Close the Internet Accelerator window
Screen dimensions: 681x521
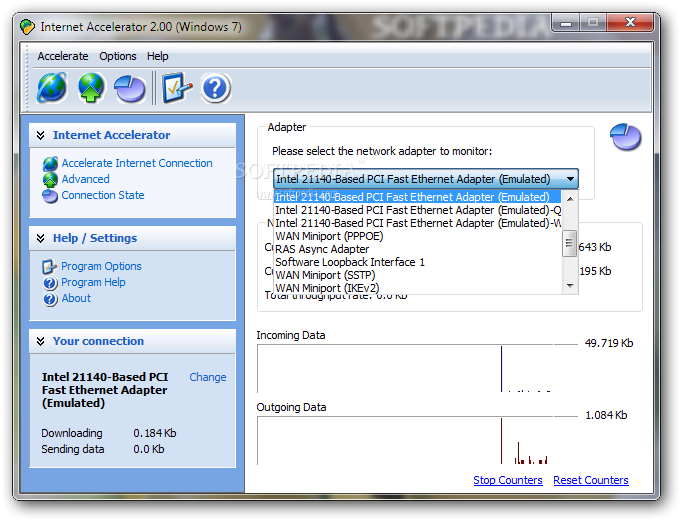pyautogui.click(x=630, y=23)
